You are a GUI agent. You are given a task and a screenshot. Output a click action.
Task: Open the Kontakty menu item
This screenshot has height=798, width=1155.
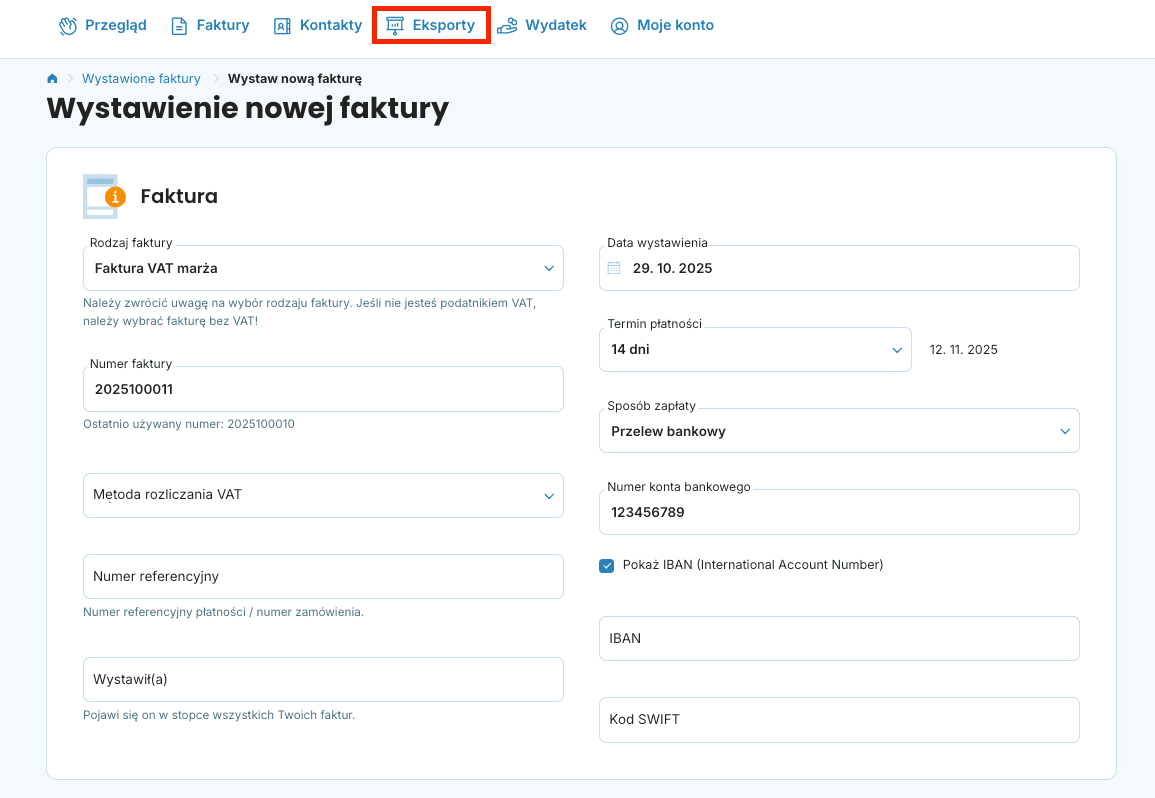pos(330,26)
